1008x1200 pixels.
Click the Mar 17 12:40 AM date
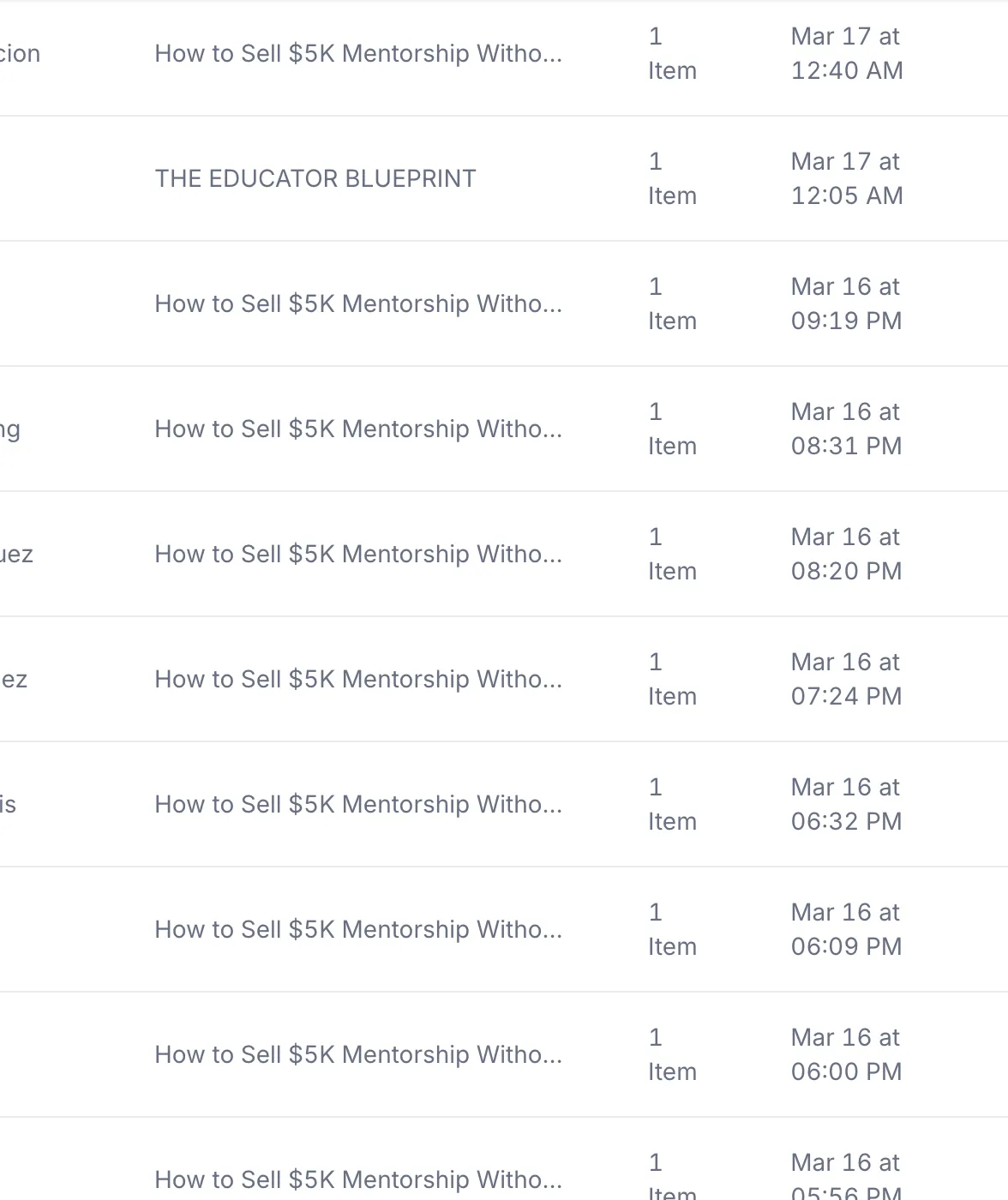tap(846, 53)
